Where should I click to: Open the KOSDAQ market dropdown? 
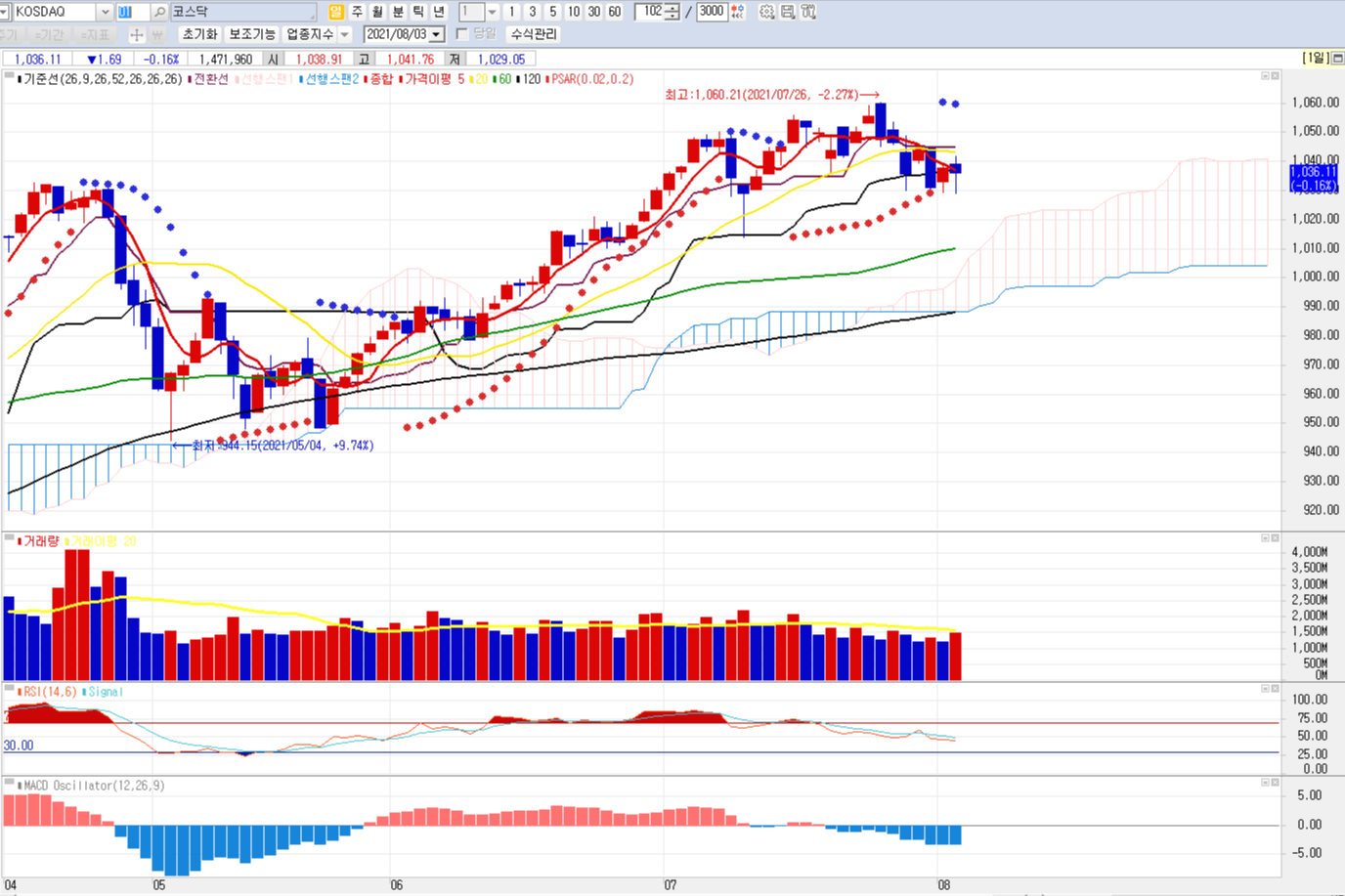click(105, 12)
